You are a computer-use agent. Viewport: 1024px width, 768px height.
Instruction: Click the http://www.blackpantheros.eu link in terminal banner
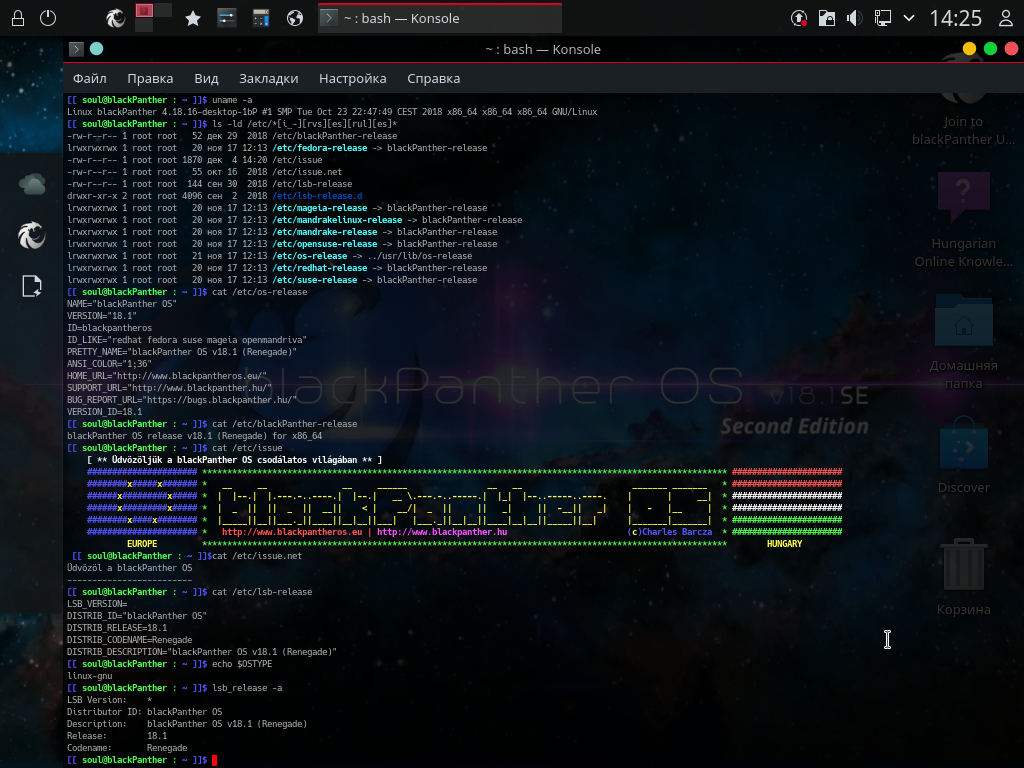pos(292,532)
